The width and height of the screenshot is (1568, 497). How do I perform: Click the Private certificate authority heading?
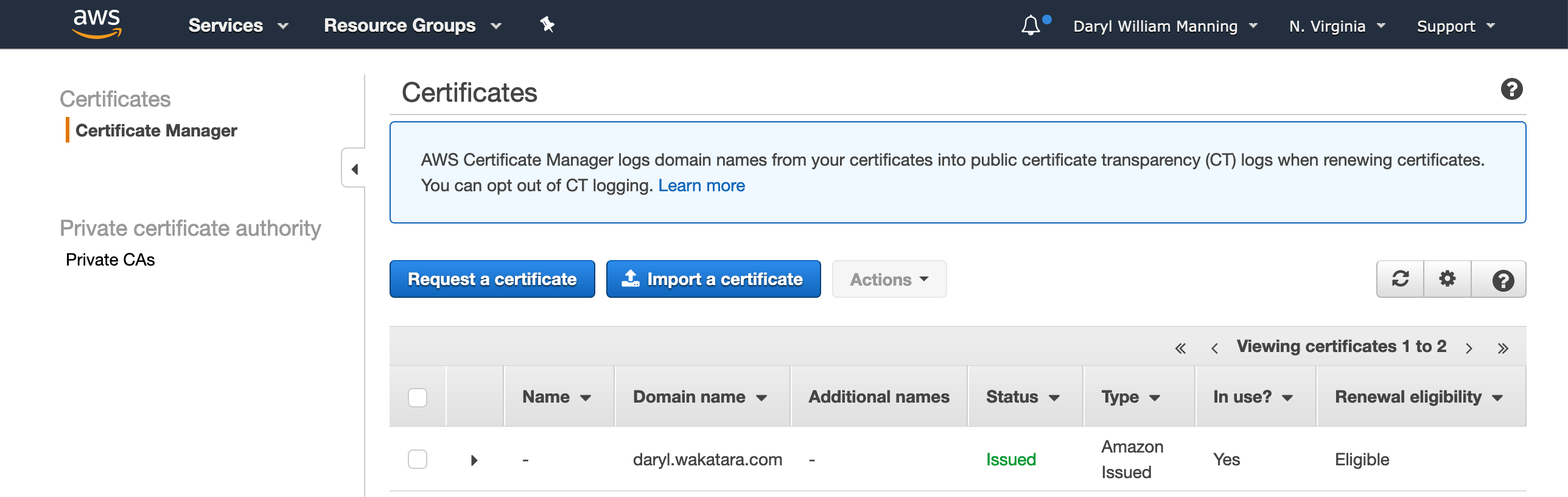[x=190, y=228]
